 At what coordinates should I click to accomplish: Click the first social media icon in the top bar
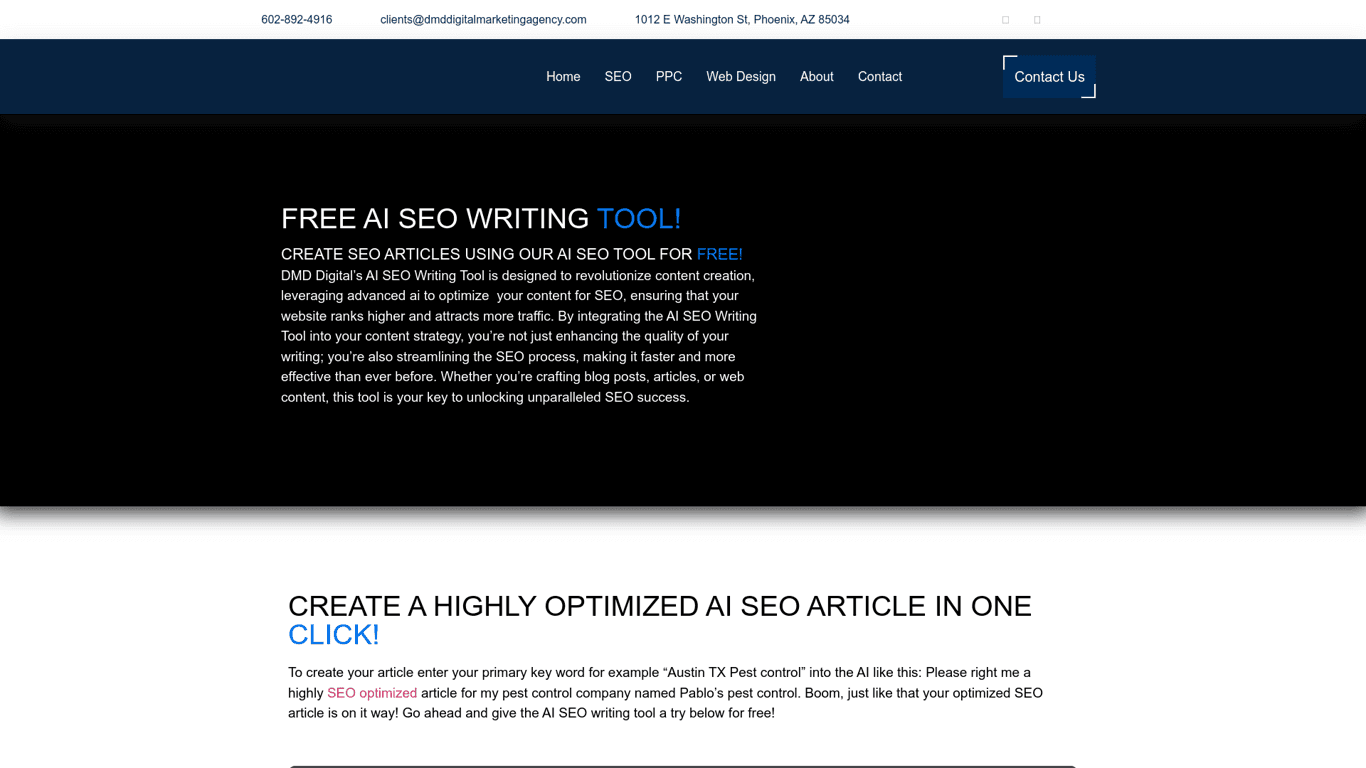[1005, 19]
